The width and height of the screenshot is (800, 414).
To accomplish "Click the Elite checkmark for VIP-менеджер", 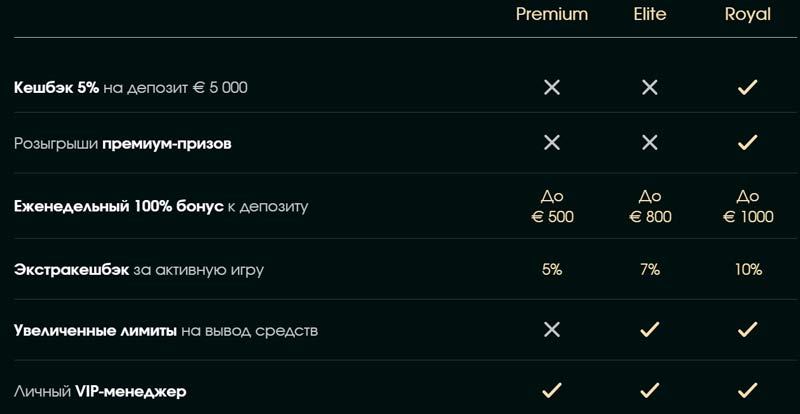I will (650, 390).
